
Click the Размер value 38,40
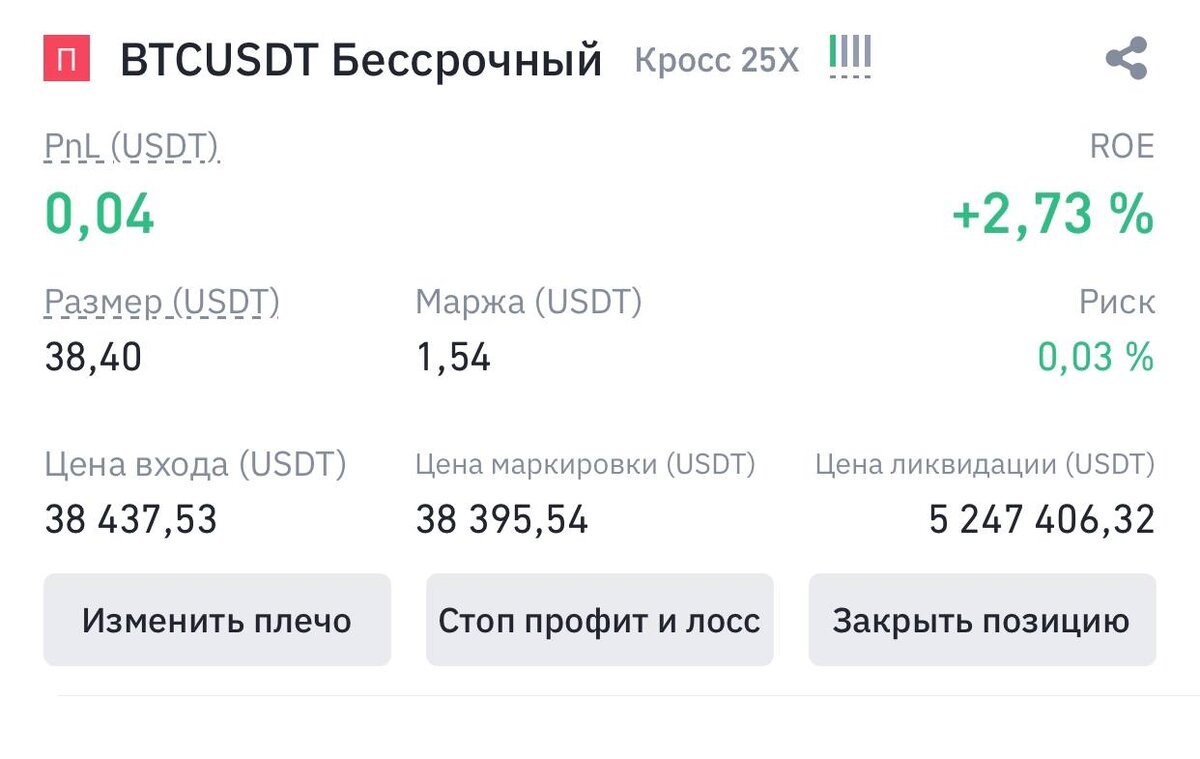[x=93, y=358]
